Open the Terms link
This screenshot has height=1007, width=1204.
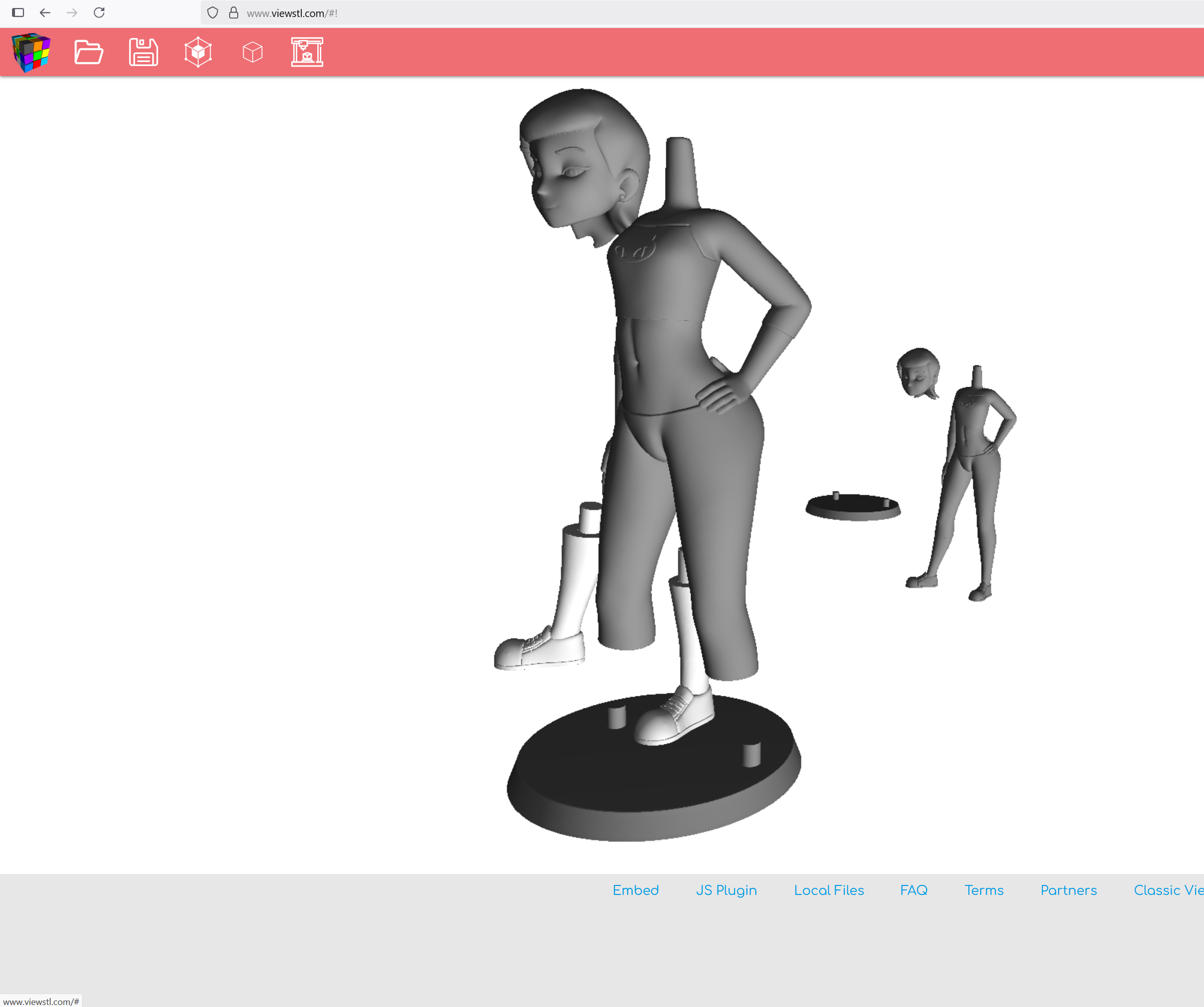984,890
